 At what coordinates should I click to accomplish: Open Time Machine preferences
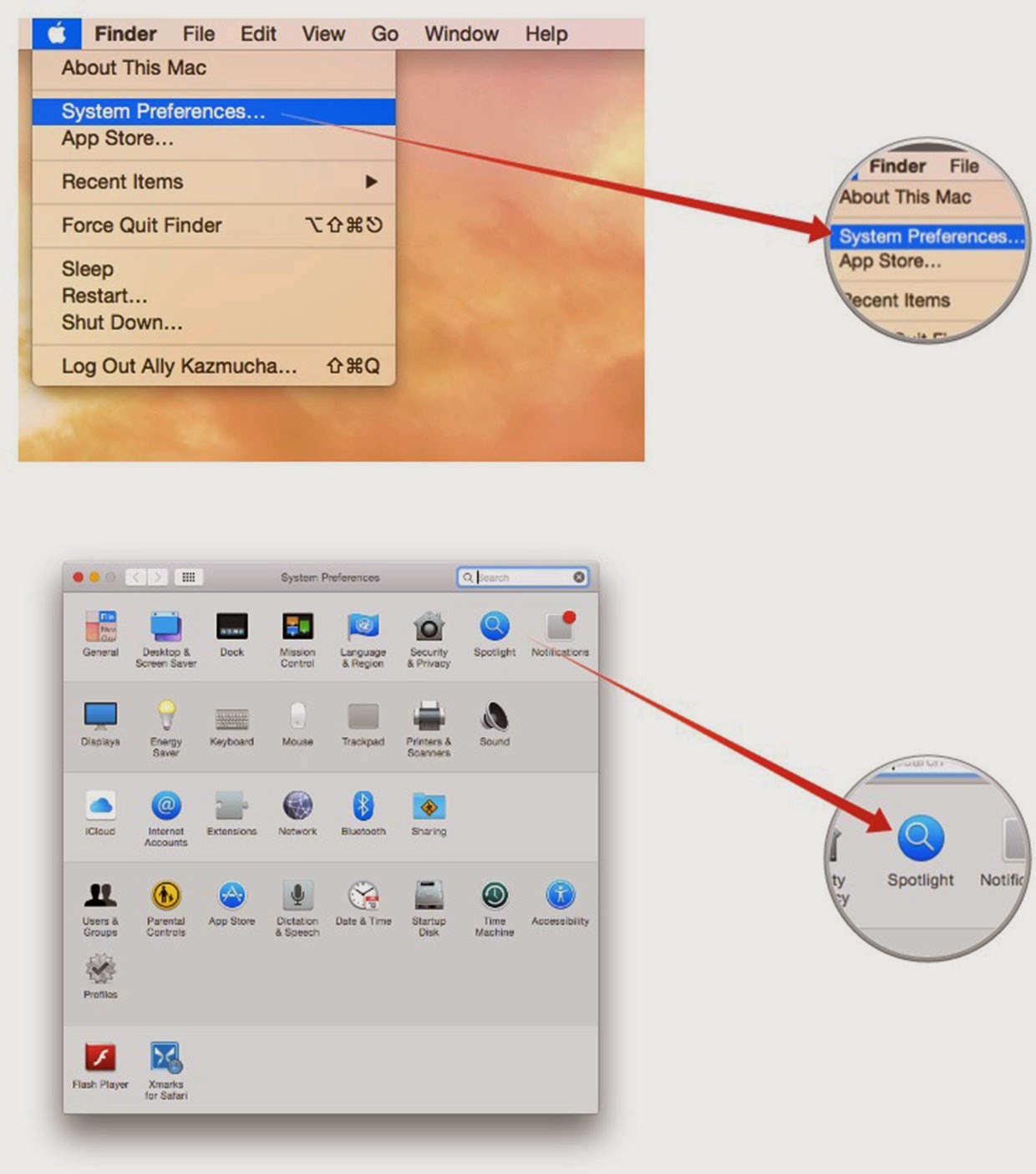(495, 908)
